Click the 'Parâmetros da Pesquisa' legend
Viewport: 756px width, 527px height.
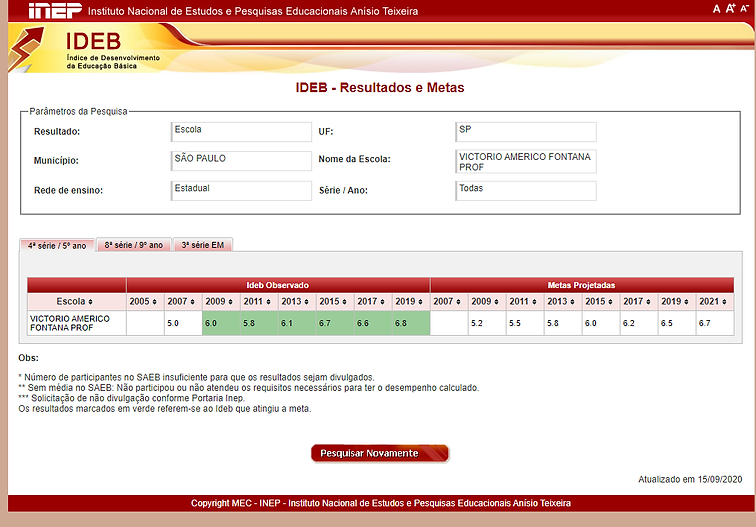pyautogui.click(x=79, y=111)
